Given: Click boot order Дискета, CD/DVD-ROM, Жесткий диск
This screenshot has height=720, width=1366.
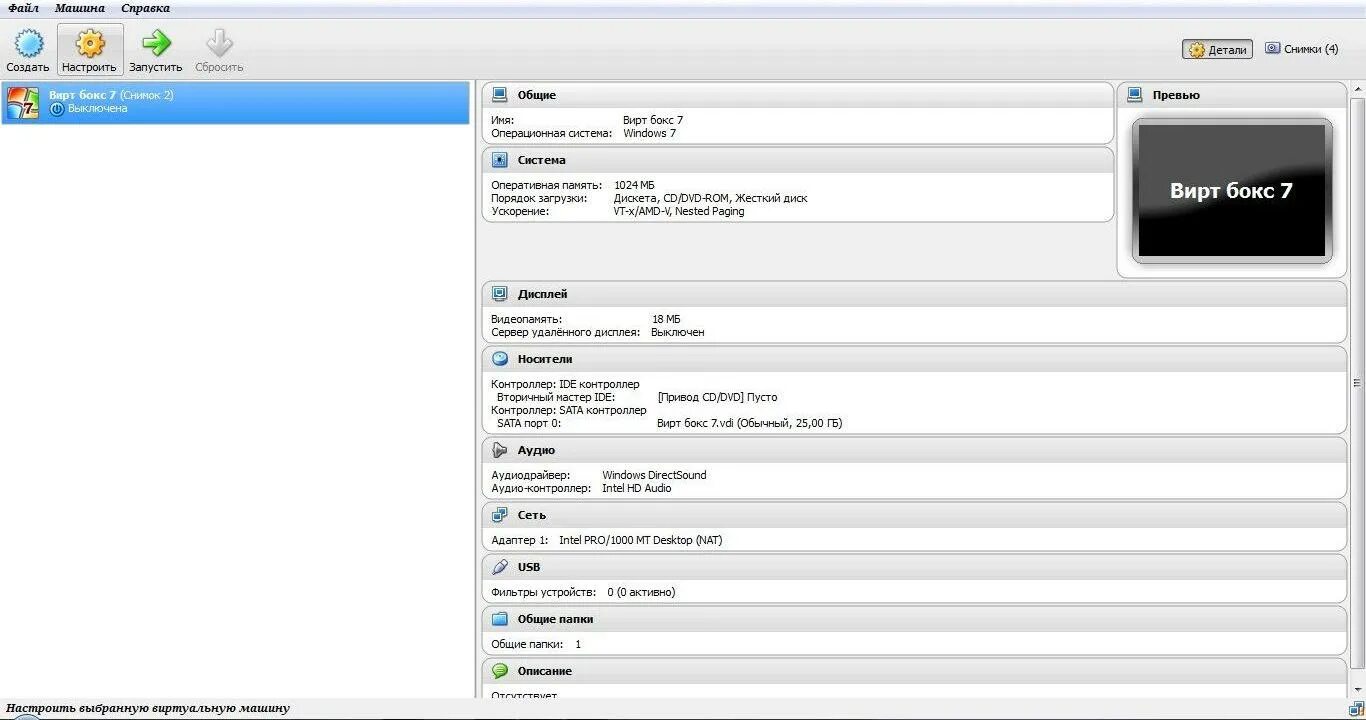Looking at the screenshot, I should (x=710, y=198).
